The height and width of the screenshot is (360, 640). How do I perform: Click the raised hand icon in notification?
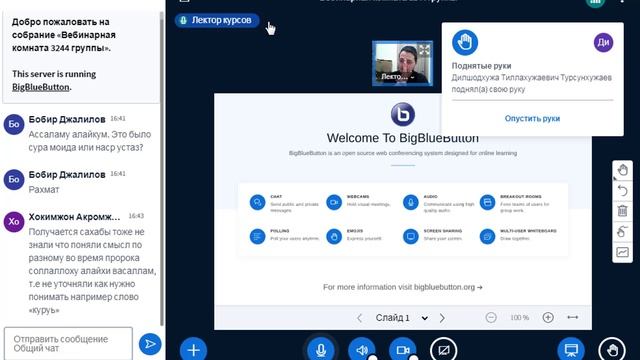click(465, 42)
